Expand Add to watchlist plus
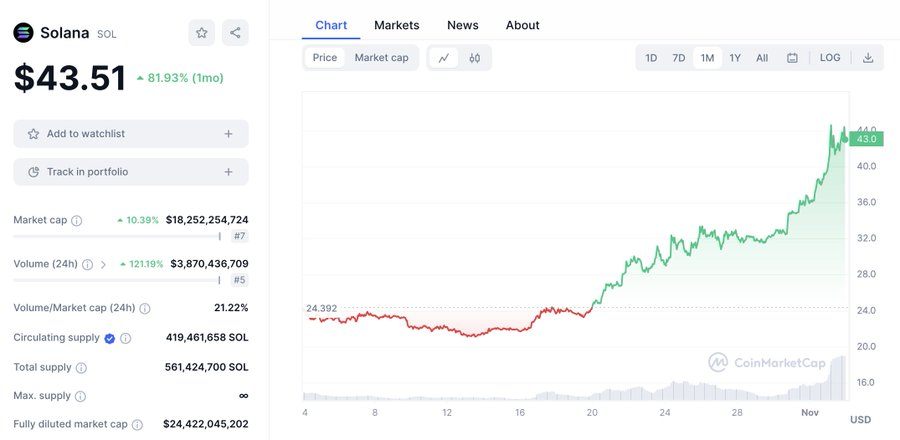This screenshot has height=440, width=900. coord(228,134)
